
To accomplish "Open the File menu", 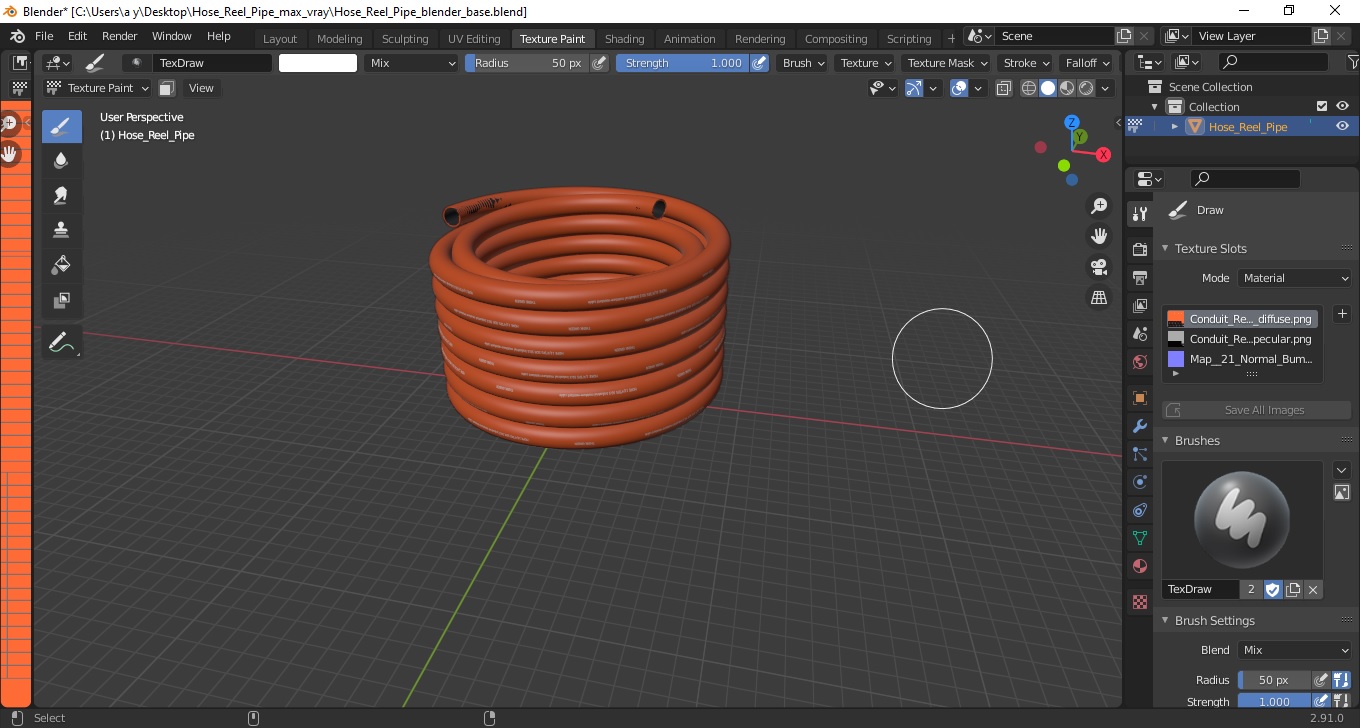I will (x=45, y=36).
